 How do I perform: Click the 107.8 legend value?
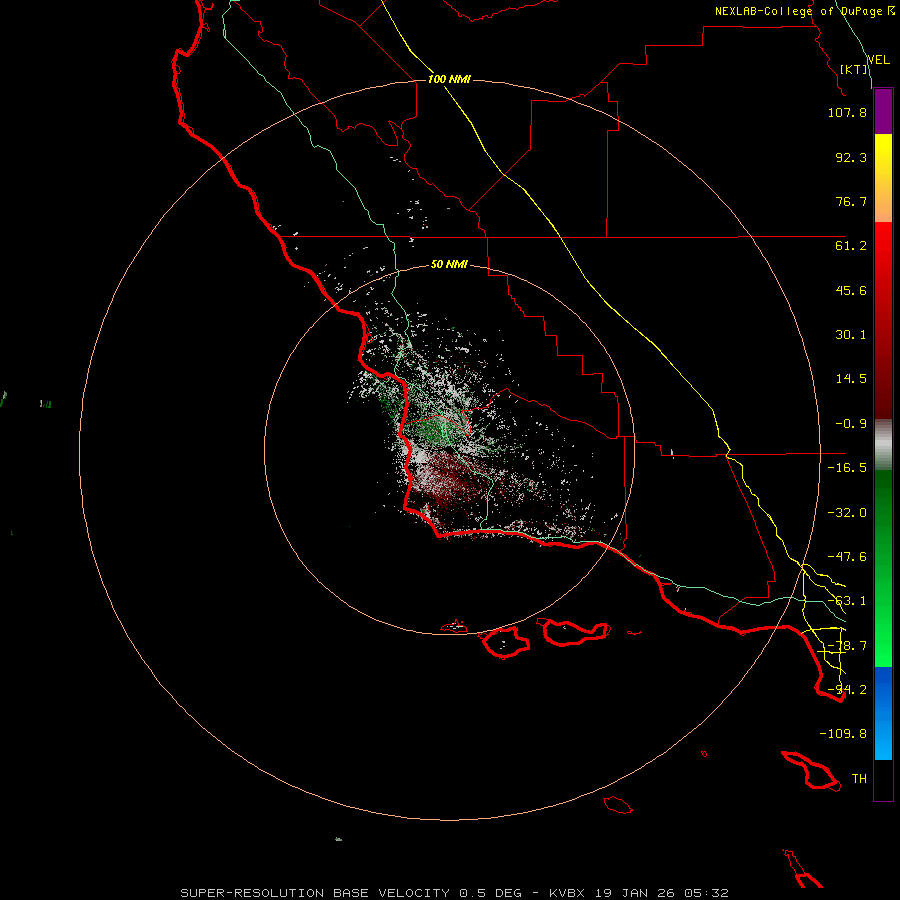(847, 112)
